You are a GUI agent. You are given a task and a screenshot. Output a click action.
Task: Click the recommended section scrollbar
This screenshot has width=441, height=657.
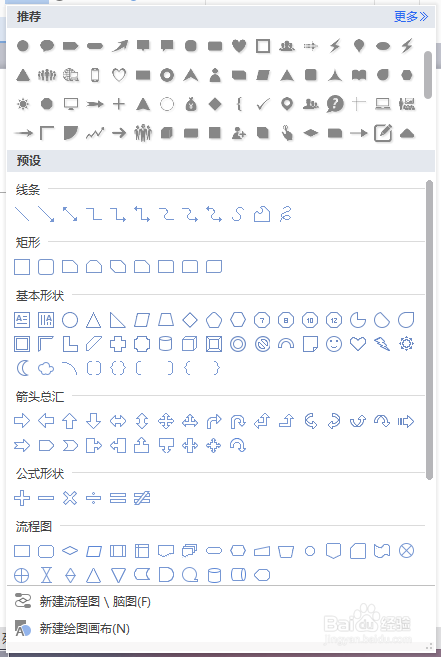coord(428,75)
